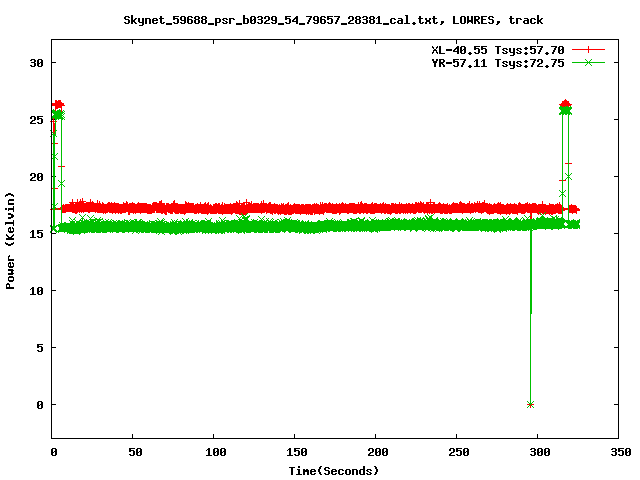Click the x-axis tick label 50
Viewport: 640px width, 480px height.
click(135, 452)
